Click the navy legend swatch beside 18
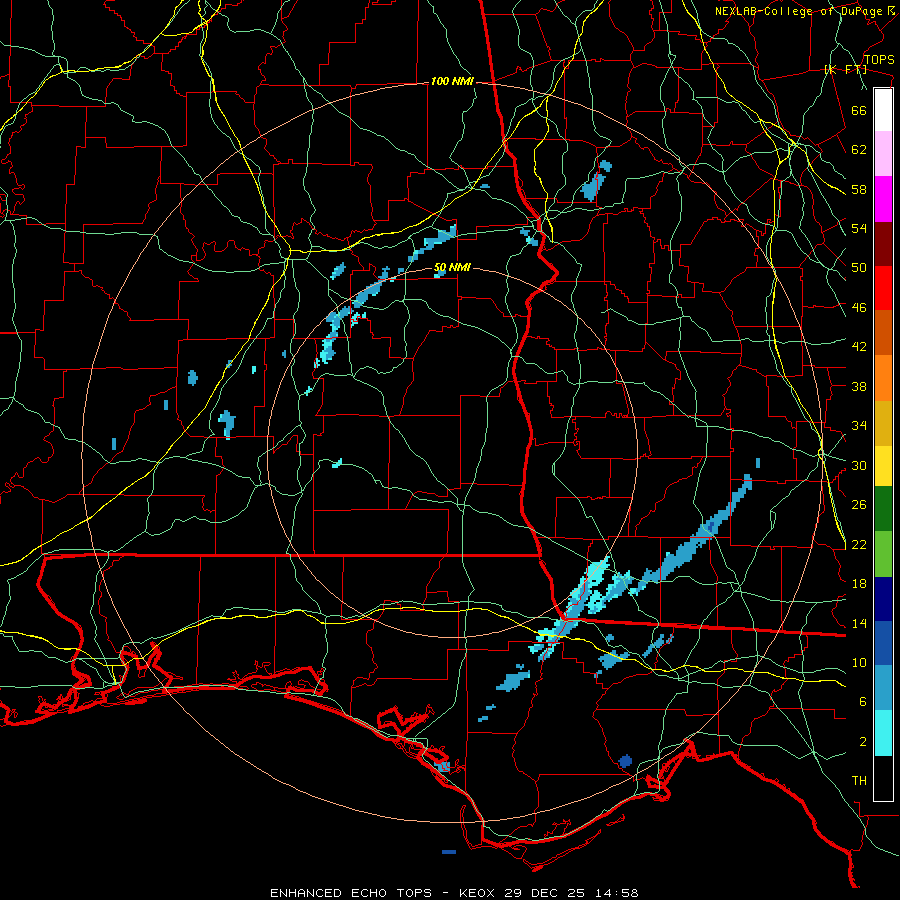The image size is (900, 900). point(883,599)
